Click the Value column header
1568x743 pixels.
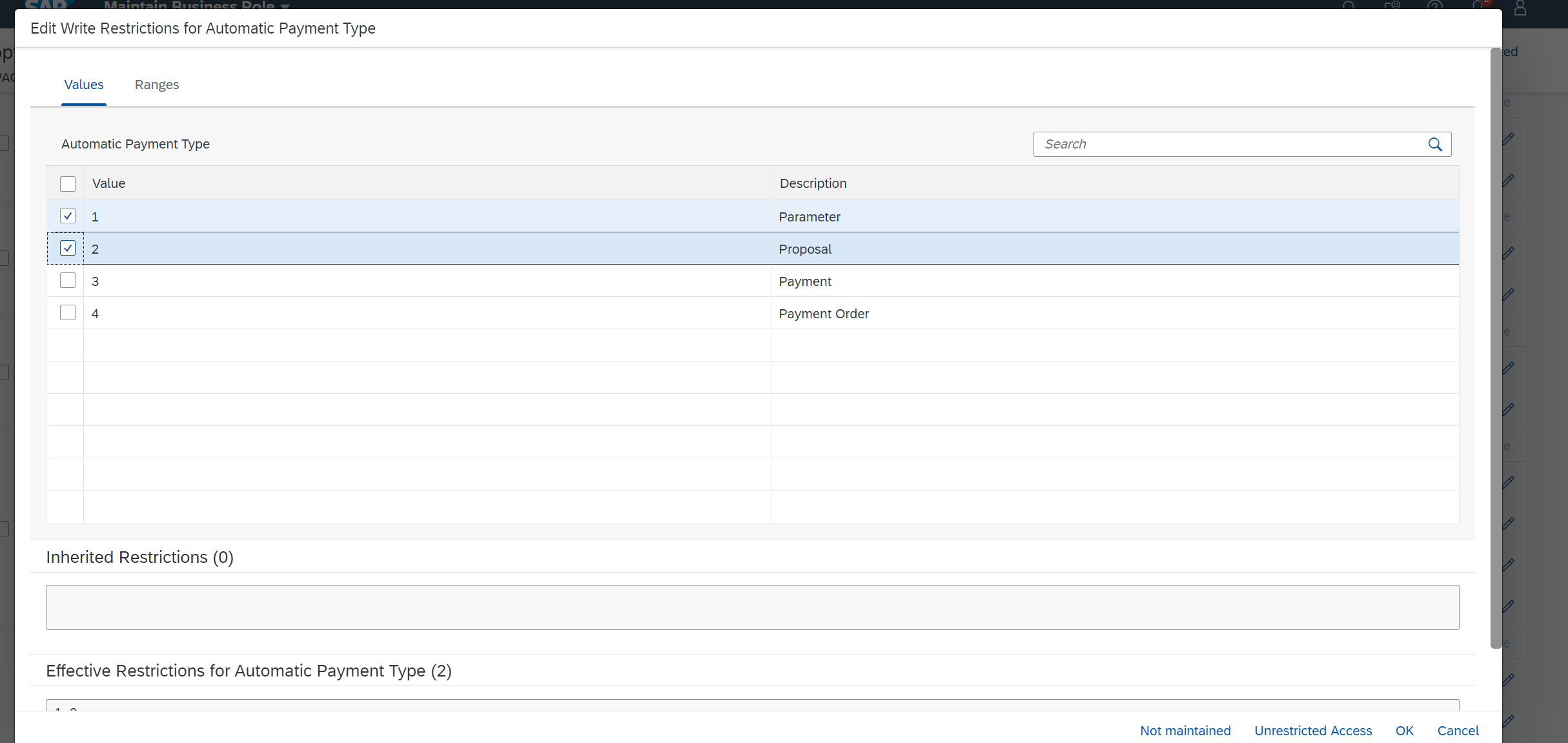427,183
